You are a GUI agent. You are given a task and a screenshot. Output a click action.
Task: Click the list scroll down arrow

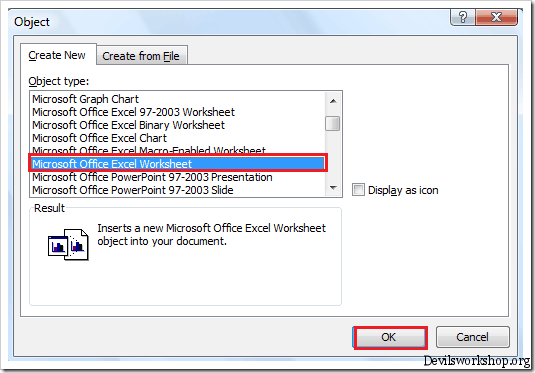(x=333, y=188)
